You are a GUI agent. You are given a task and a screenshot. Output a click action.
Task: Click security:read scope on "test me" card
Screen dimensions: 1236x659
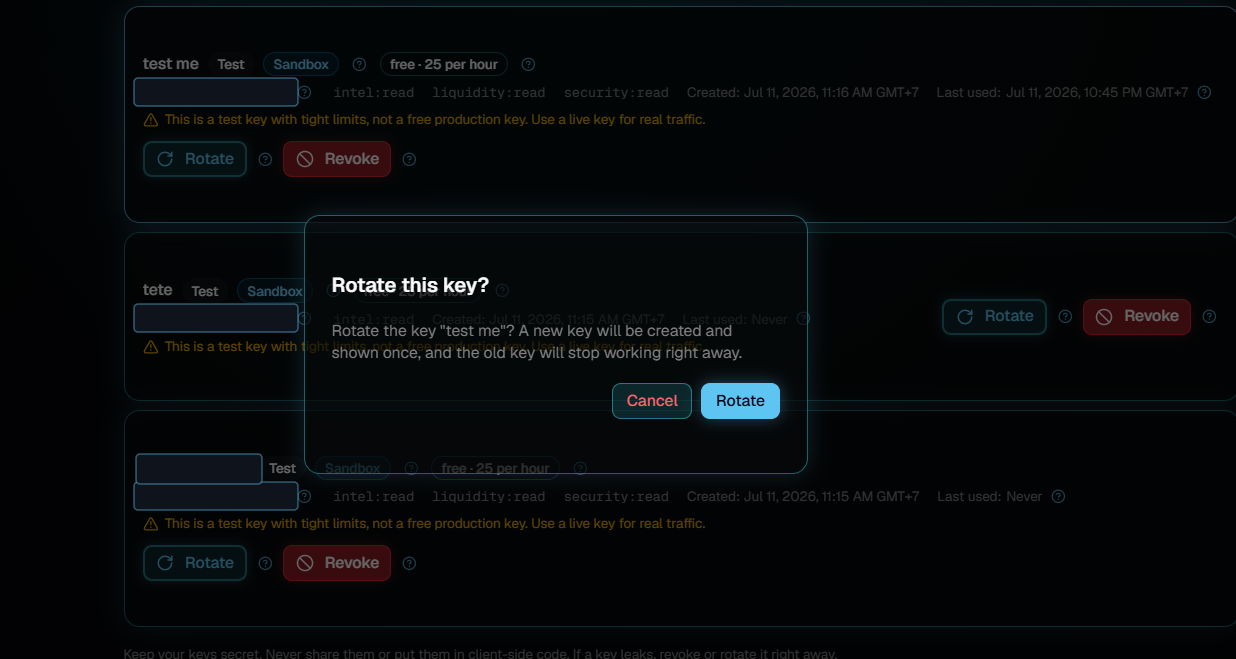(x=616, y=92)
